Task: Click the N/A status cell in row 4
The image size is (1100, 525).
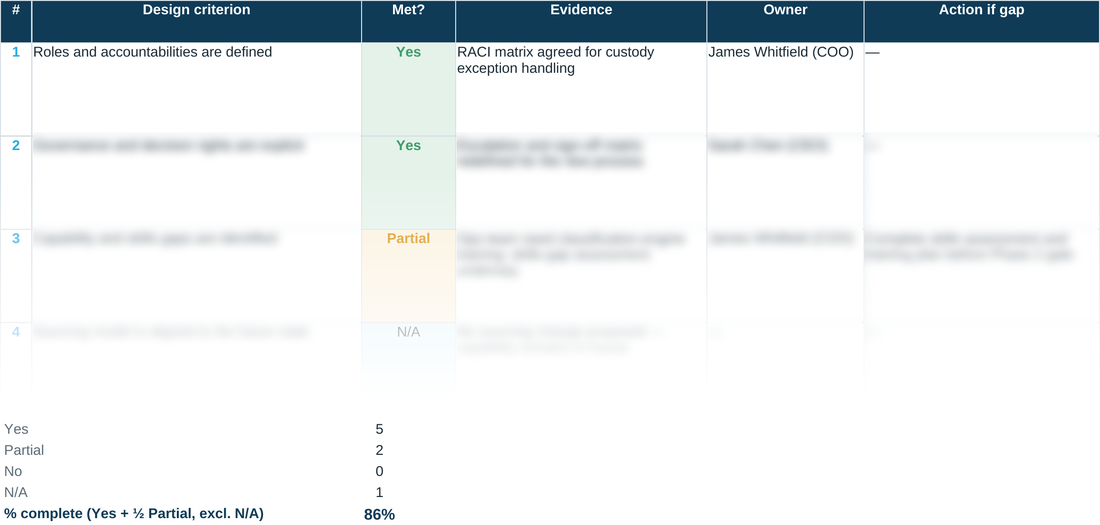Action: coord(408,357)
